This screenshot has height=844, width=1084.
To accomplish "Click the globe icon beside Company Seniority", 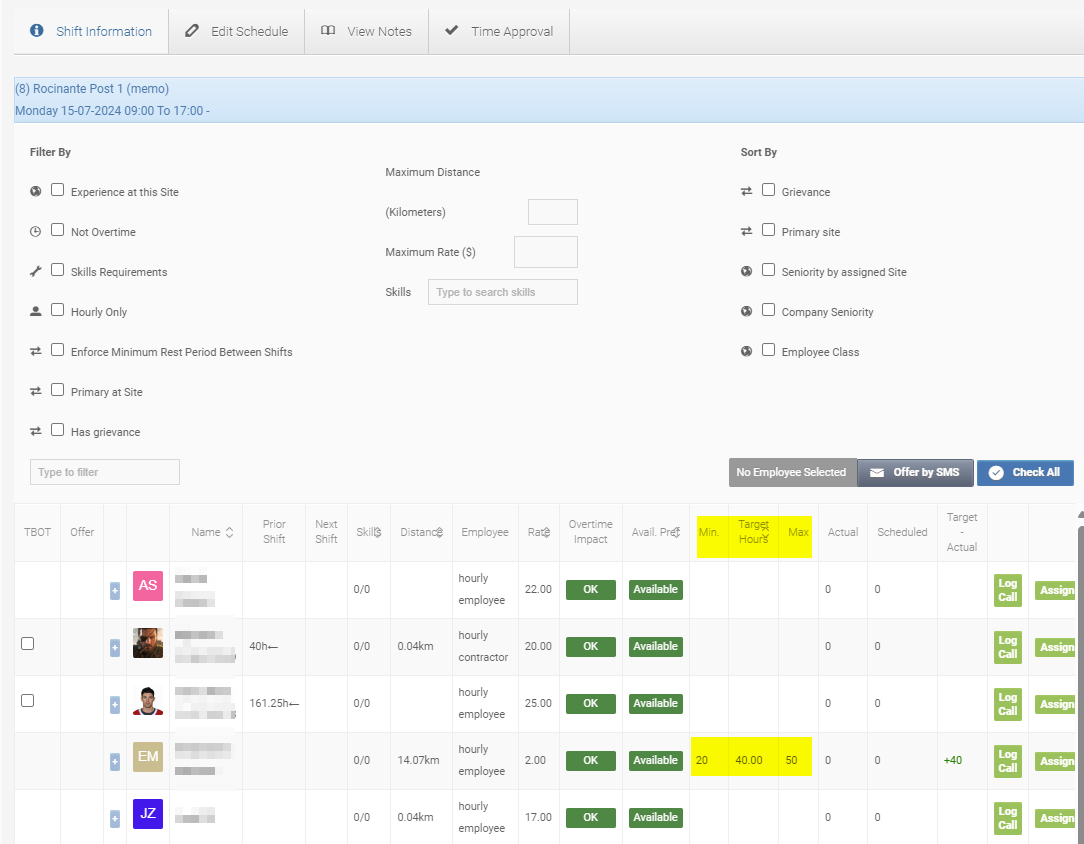I will [746, 309].
